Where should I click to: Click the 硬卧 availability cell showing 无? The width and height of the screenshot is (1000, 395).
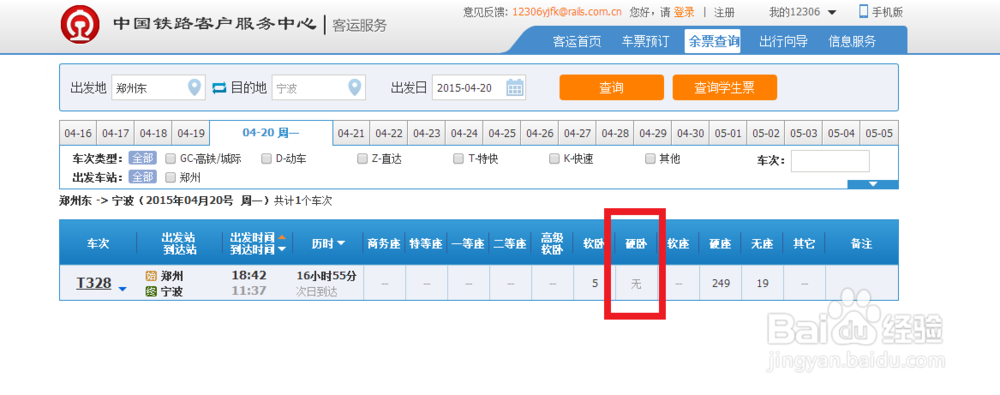pyautogui.click(x=636, y=283)
